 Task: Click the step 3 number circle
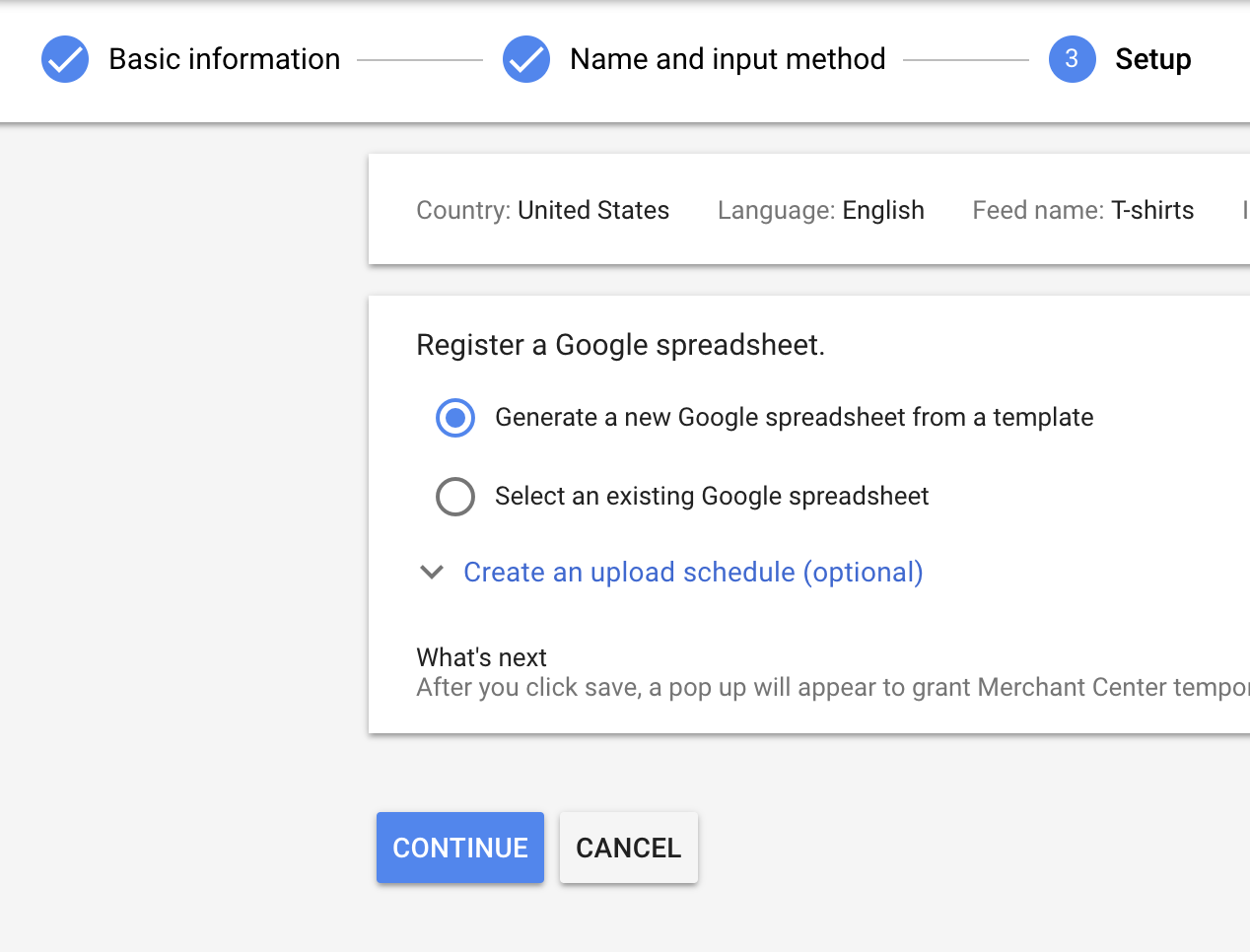tap(1072, 59)
